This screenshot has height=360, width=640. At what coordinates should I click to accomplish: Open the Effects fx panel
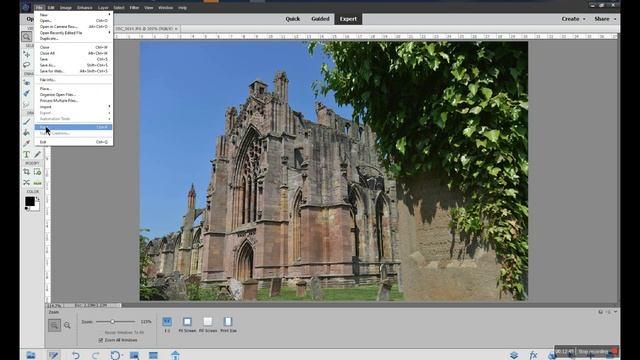[x=533, y=355]
